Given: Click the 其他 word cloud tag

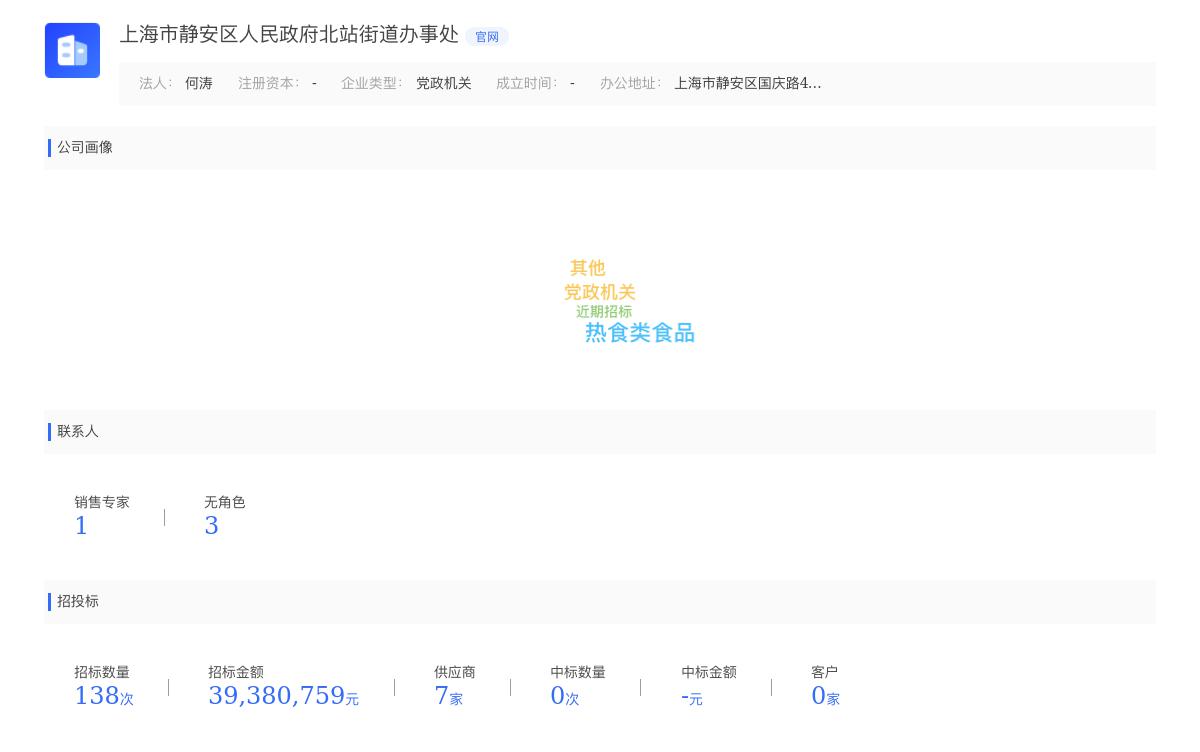Looking at the screenshot, I should 588,268.
